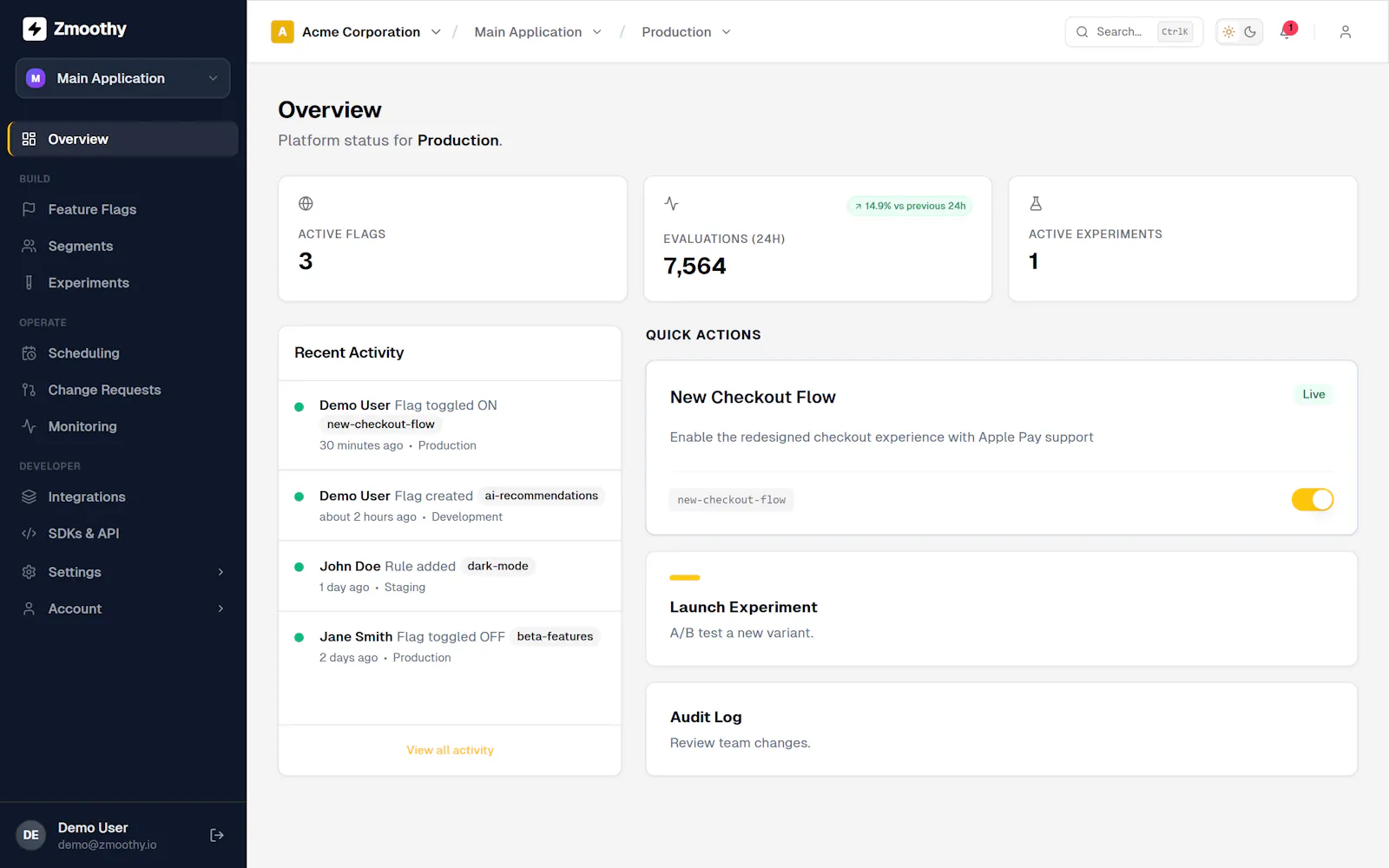Click the Experiments test tube icon
Image resolution: width=1389 pixels, height=868 pixels.
(29, 283)
